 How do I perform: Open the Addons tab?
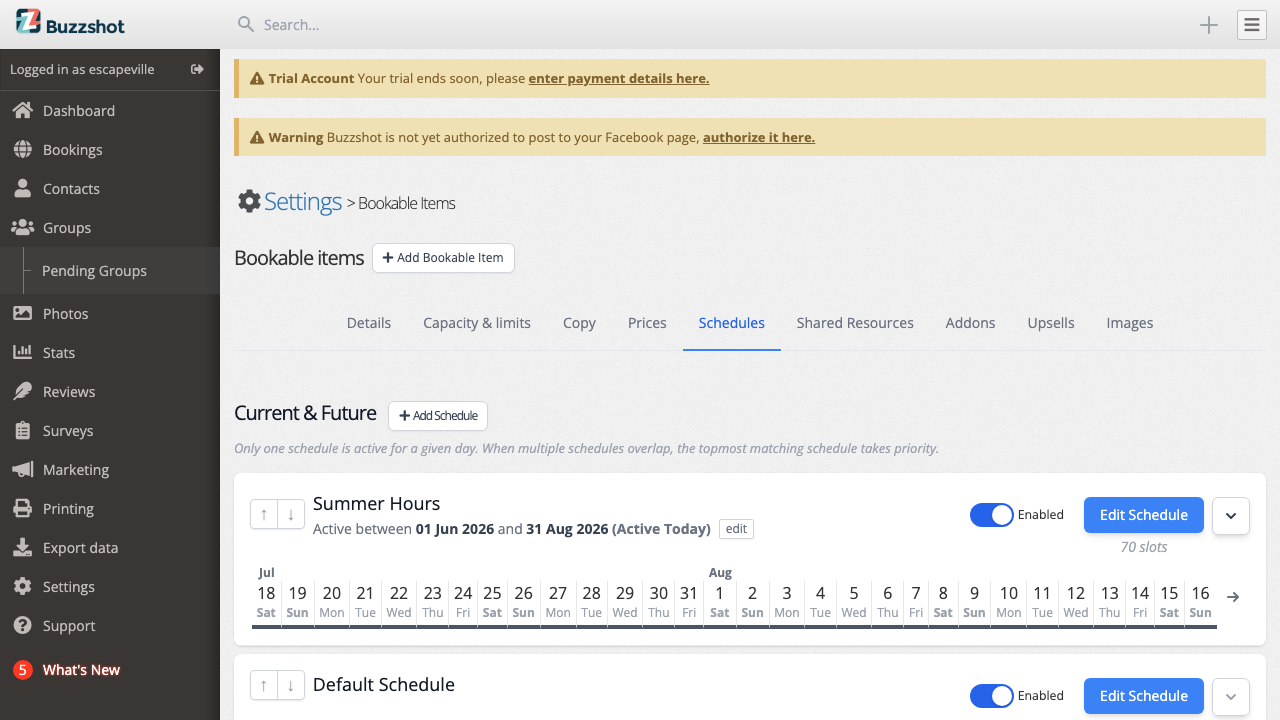pyautogui.click(x=970, y=323)
